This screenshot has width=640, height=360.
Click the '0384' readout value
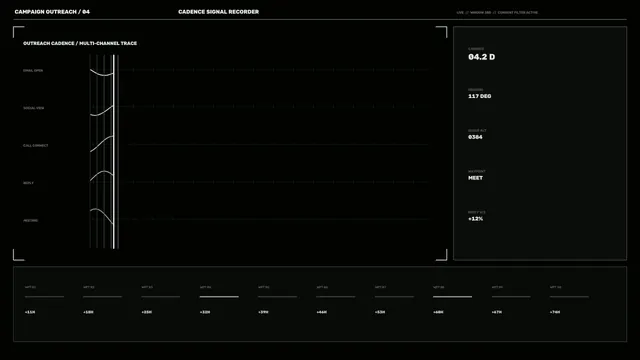[475, 137]
